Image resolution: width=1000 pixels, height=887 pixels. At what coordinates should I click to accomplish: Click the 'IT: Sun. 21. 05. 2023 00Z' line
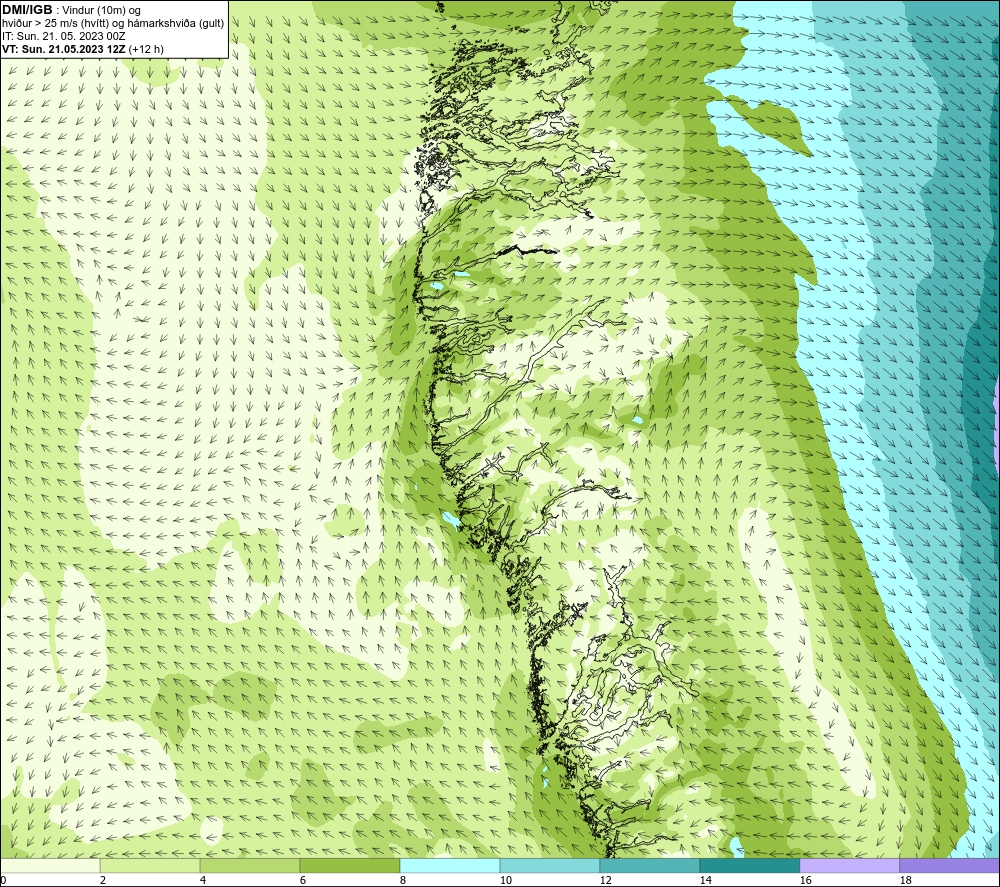click(64, 36)
